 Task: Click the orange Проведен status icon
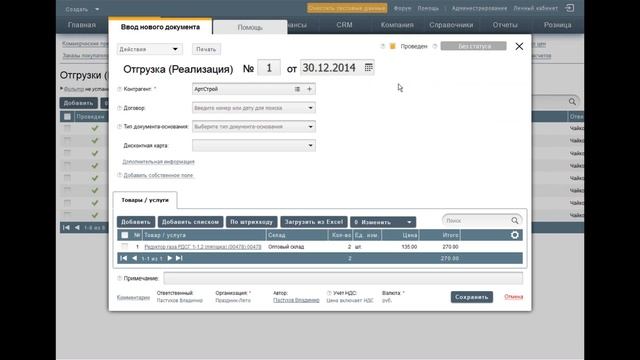(x=393, y=46)
